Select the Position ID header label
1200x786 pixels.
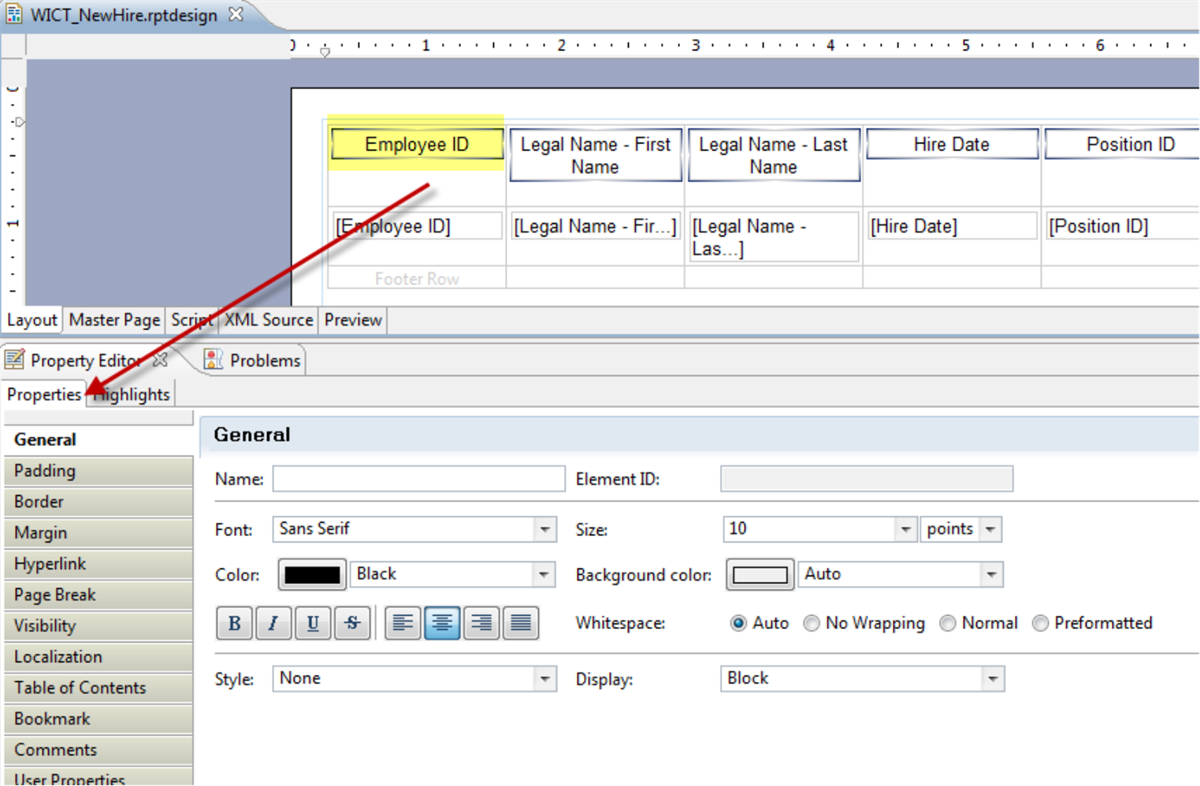[x=1123, y=144]
